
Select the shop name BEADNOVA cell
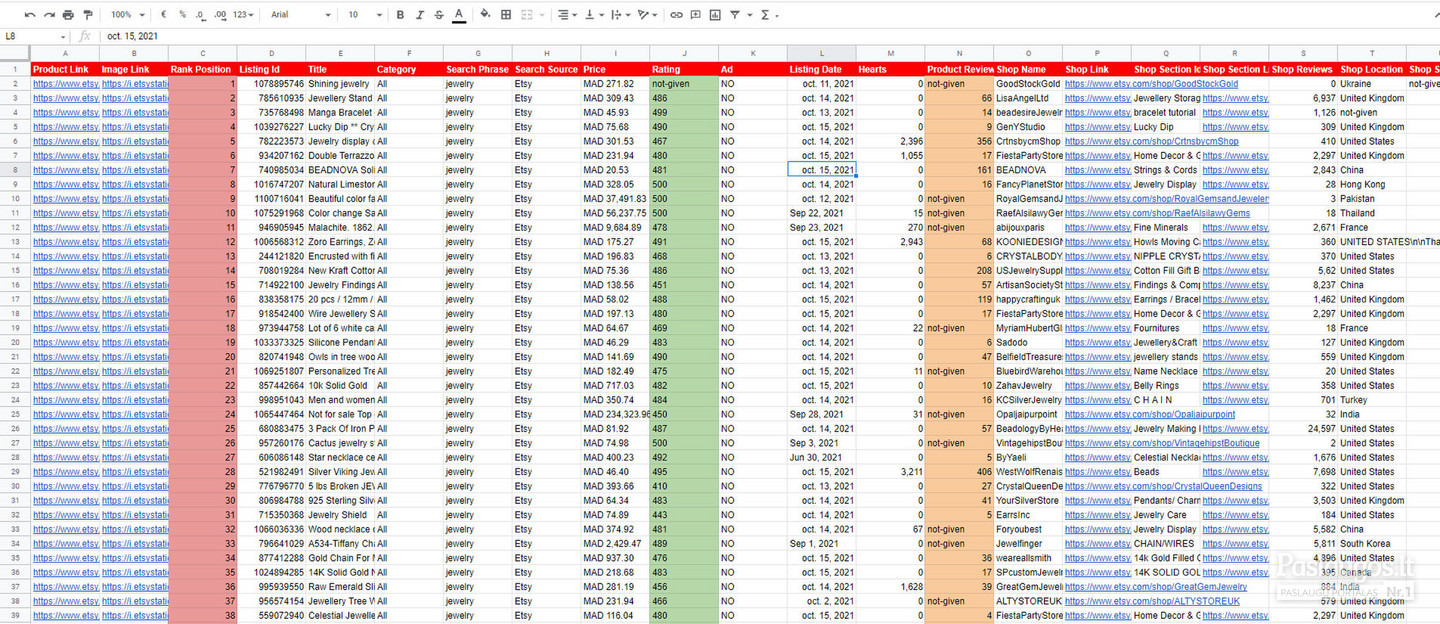[1028, 170]
